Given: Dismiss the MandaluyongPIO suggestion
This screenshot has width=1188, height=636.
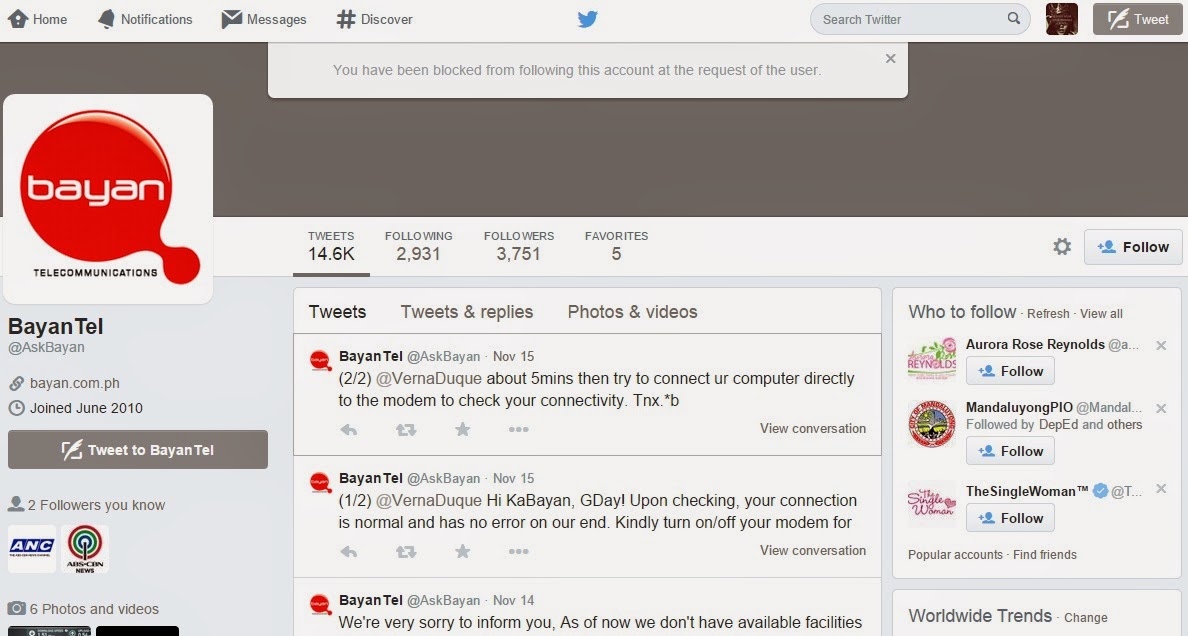Looking at the screenshot, I should point(1161,408).
